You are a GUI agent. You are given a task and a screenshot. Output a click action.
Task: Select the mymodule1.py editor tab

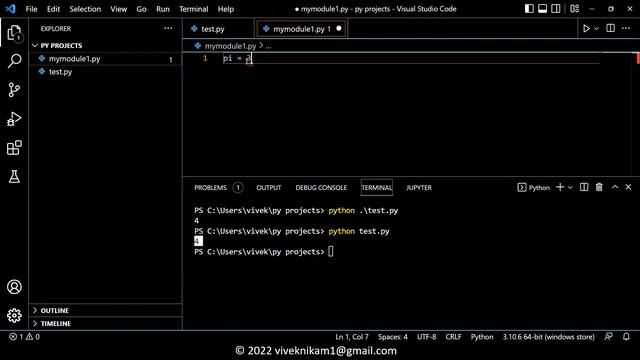(x=302, y=29)
